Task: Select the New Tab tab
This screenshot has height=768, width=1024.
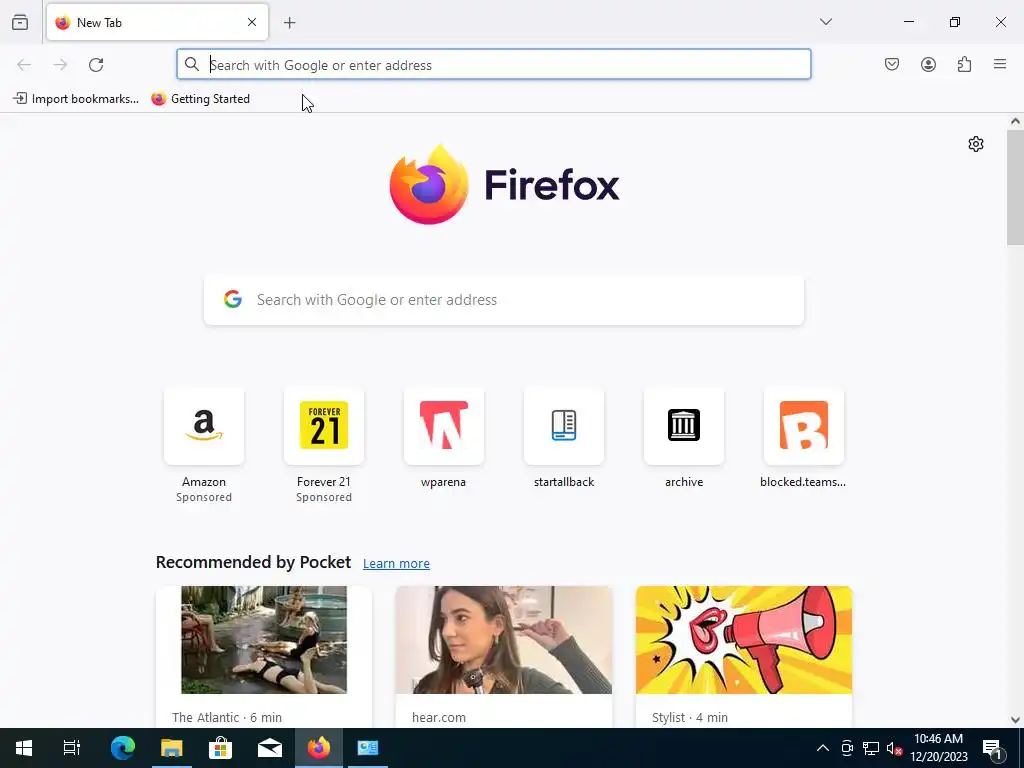Action: coord(157,22)
